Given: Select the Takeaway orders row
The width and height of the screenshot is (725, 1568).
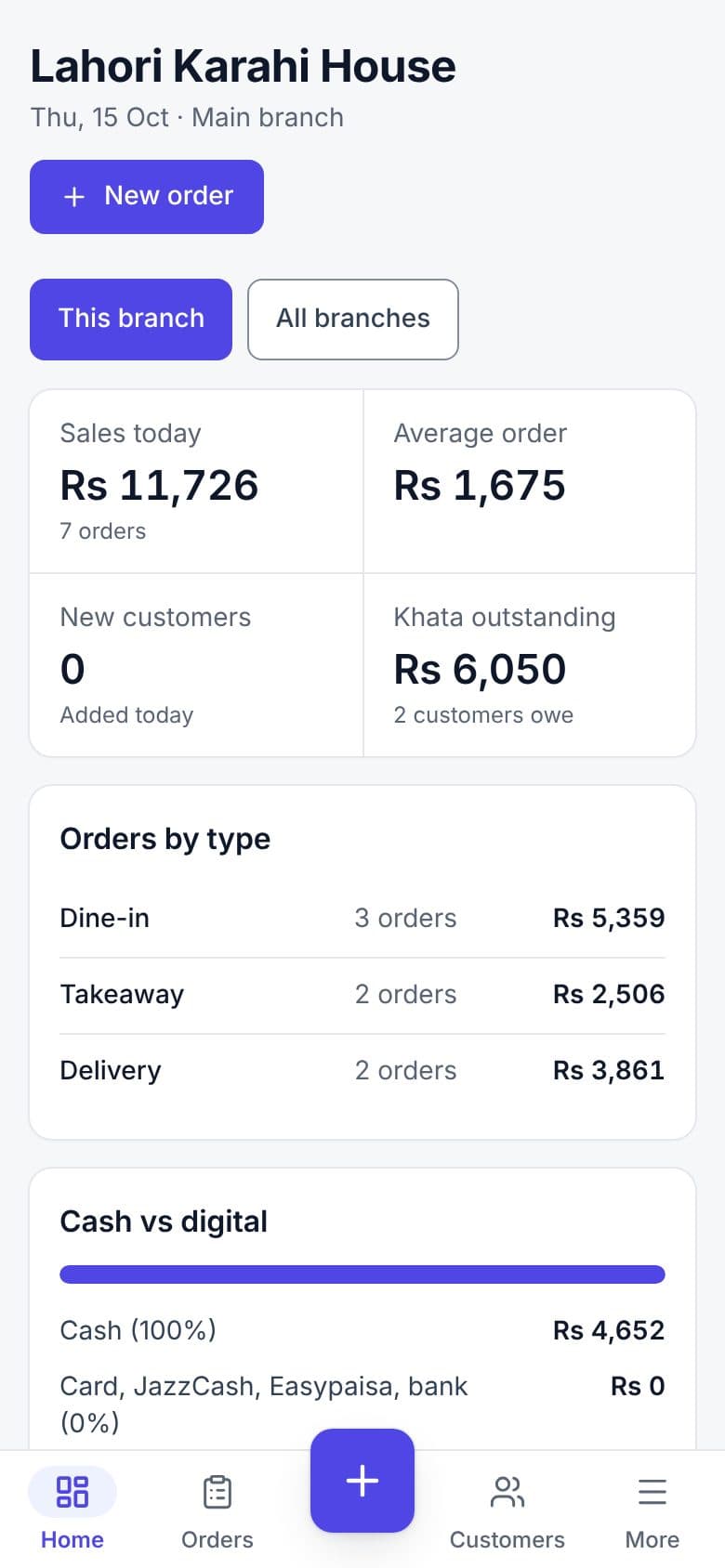Looking at the screenshot, I should tap(362, 994).
